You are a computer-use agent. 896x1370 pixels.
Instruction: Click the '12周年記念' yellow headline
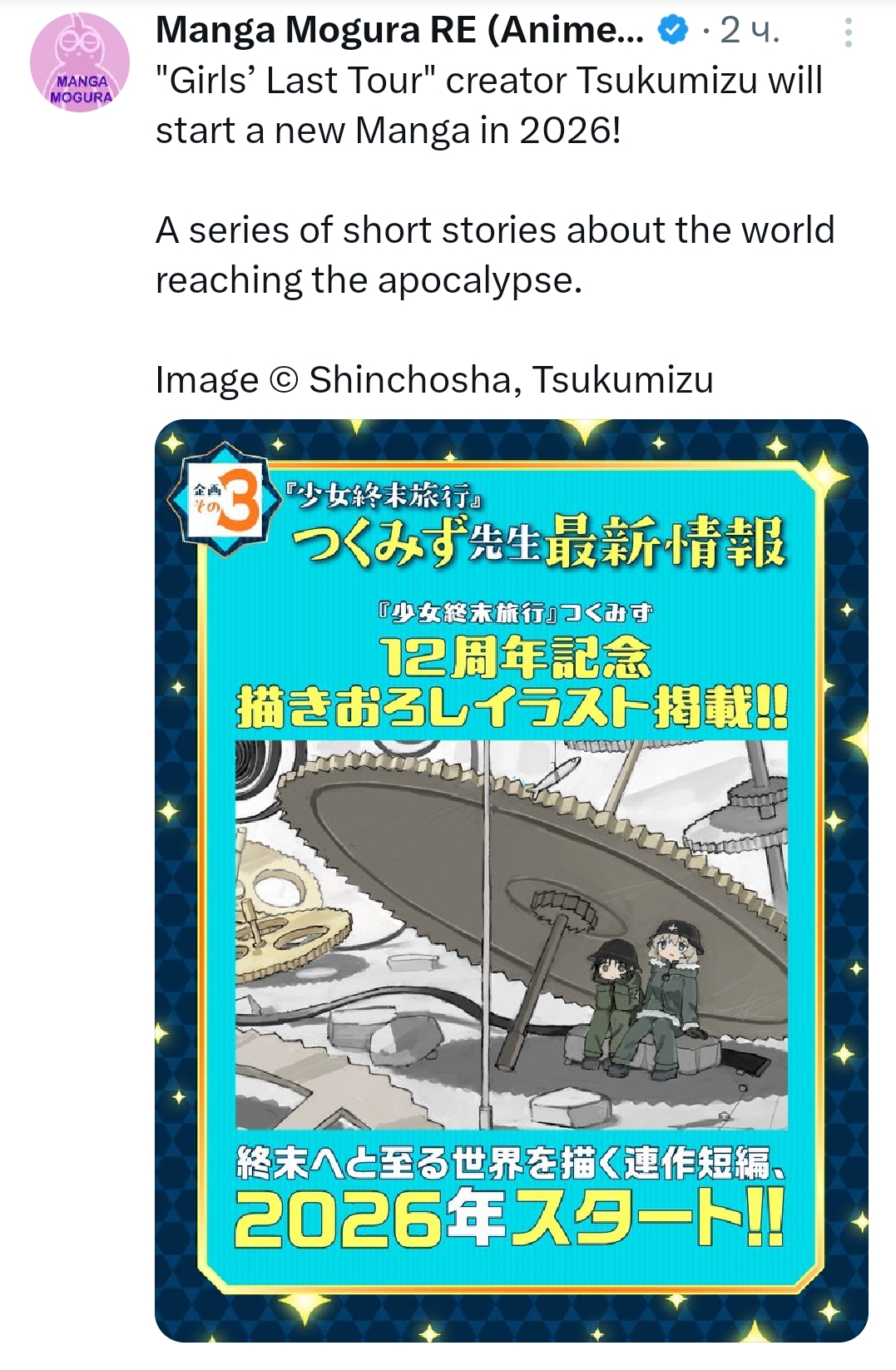514,658
